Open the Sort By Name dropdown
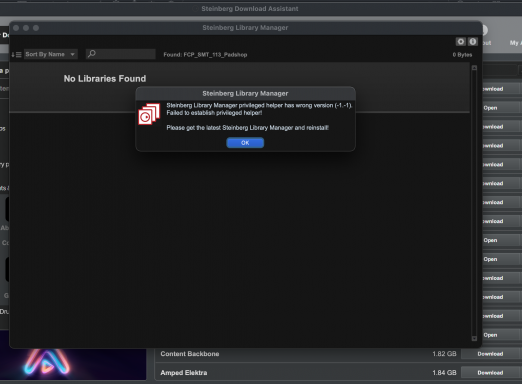 tap(51, 54)
